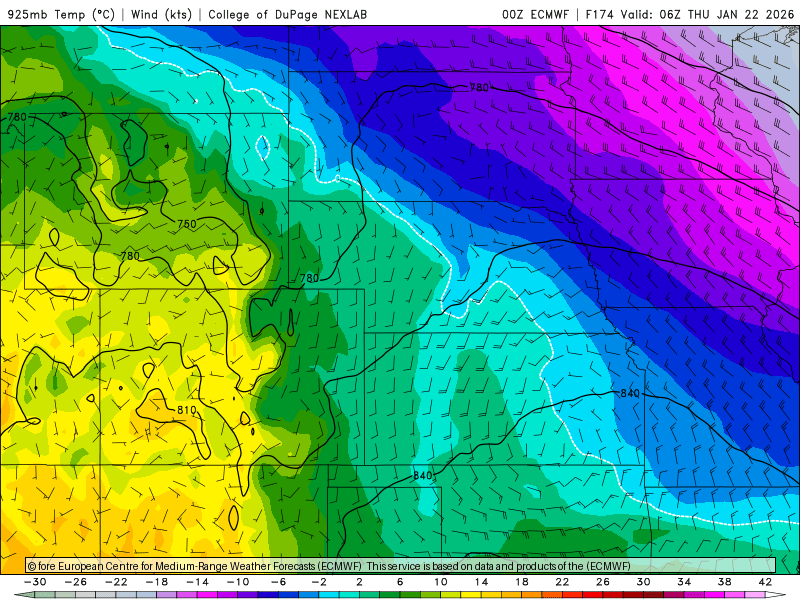Click the '-6' color scale label
Image resolution: width=800 pixels, height=600 pixels.
point(279,582)
